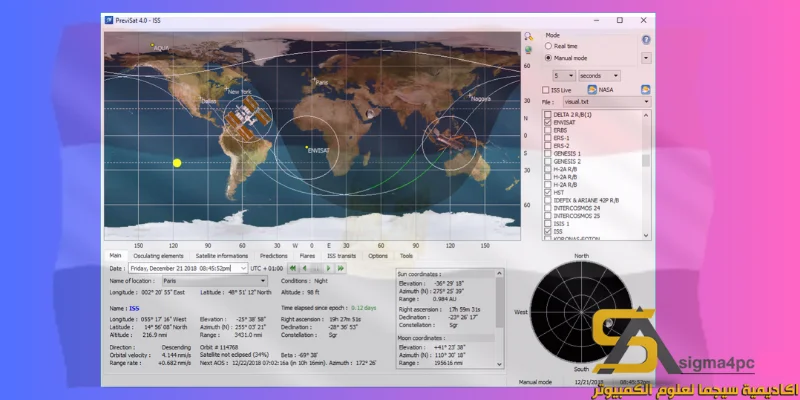Click the fast rewind double-arrow button
The image size is (800, 400).
[x=292, y=268]
